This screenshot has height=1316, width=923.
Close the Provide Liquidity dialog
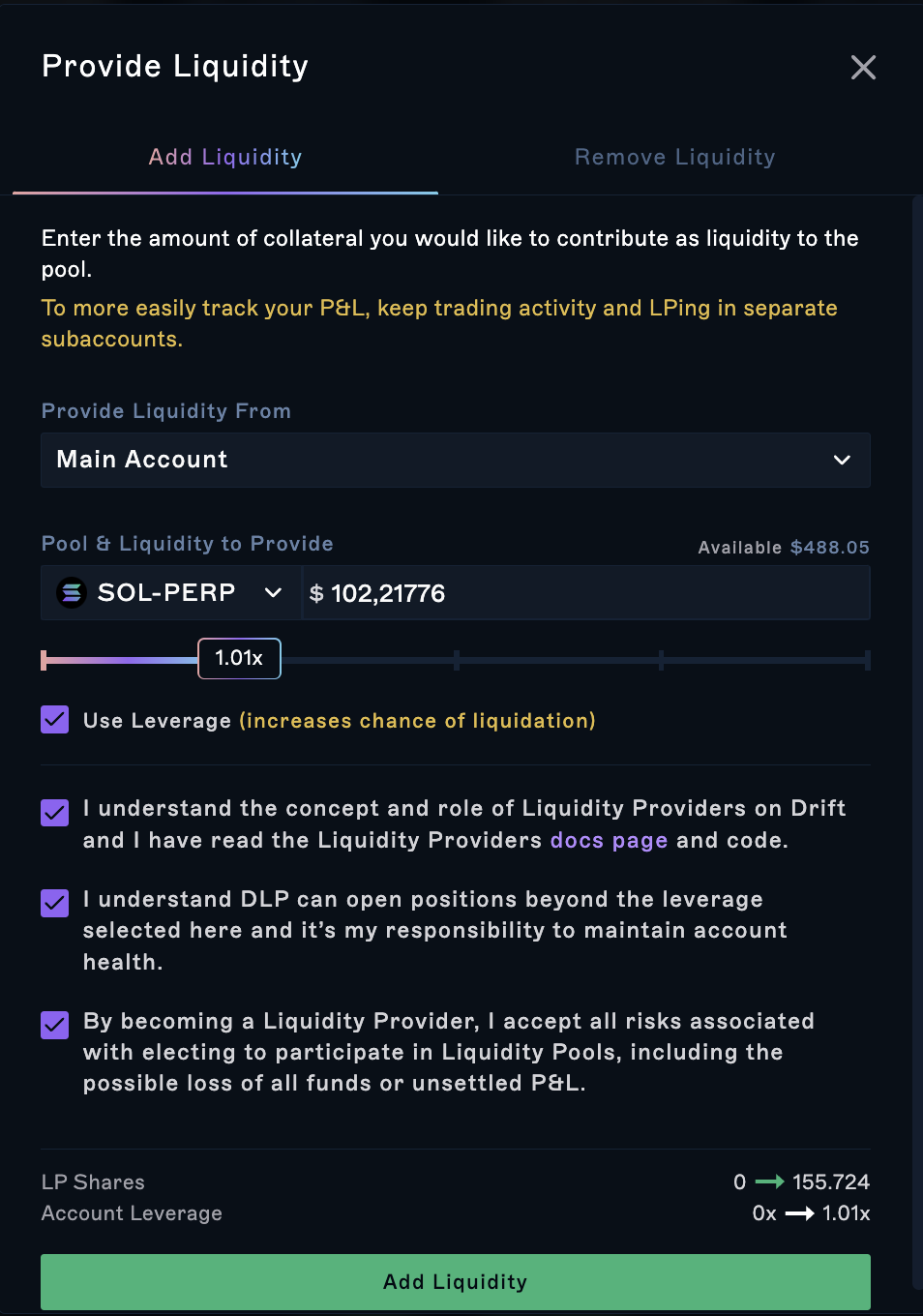863,67
